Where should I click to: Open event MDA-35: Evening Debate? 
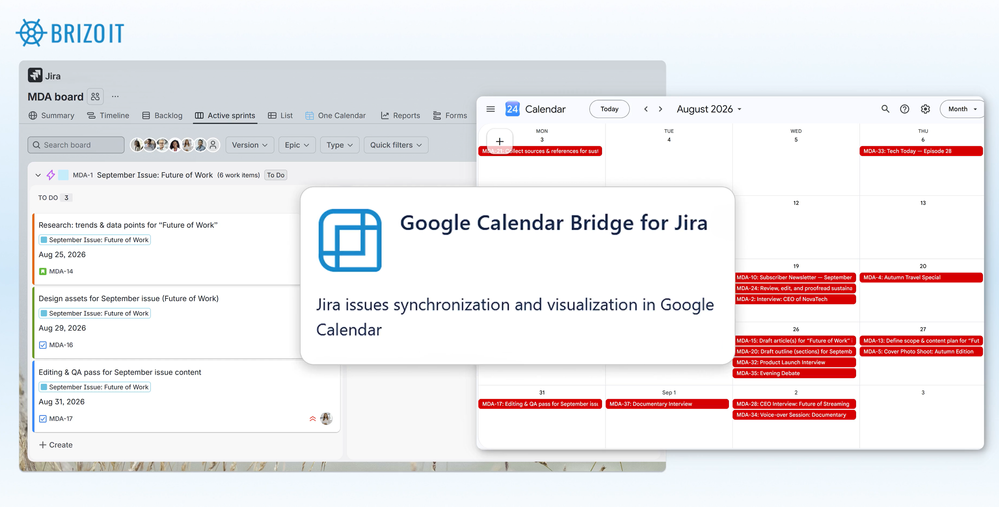[x=795, y=373]
